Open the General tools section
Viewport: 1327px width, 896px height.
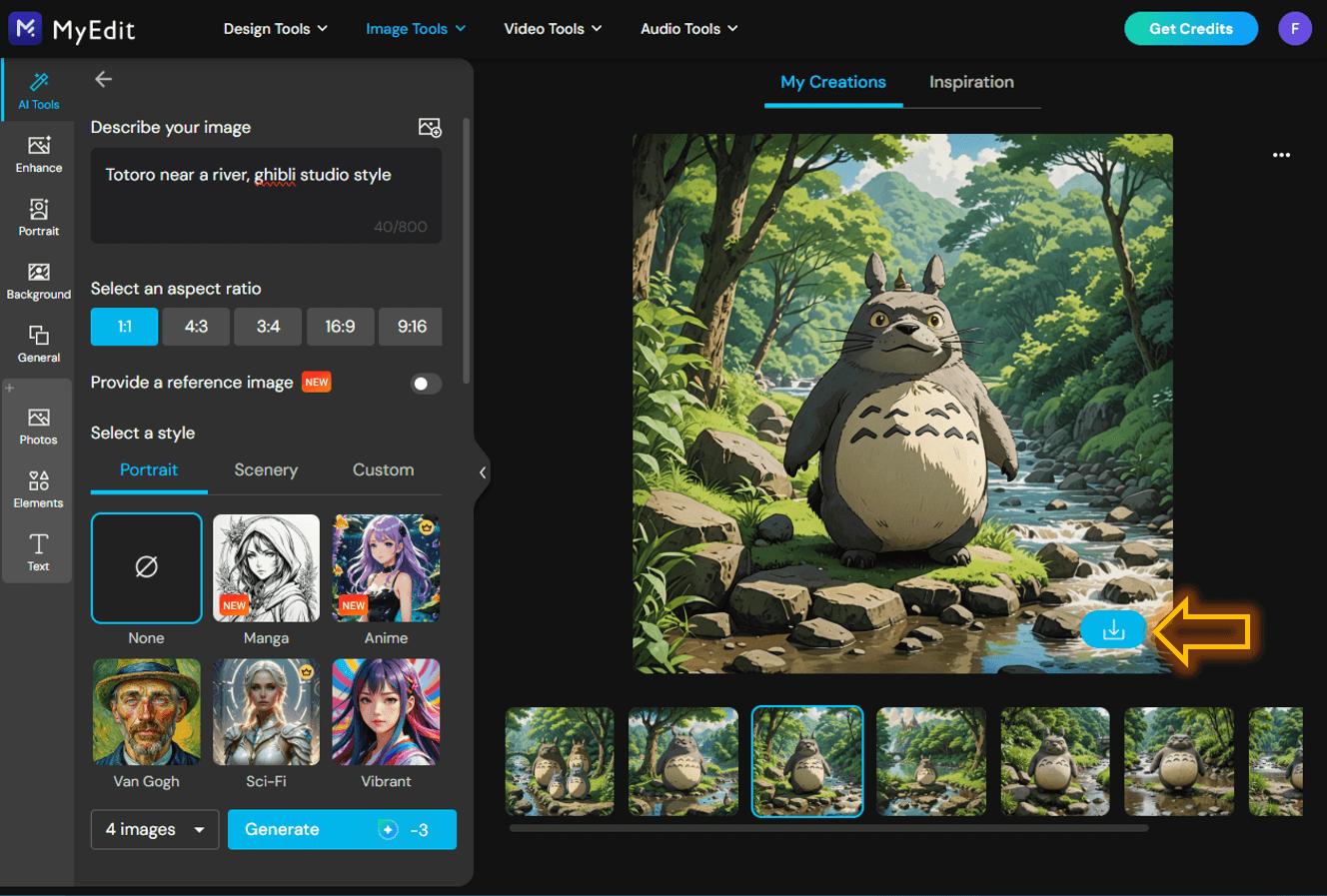(38, 343)
